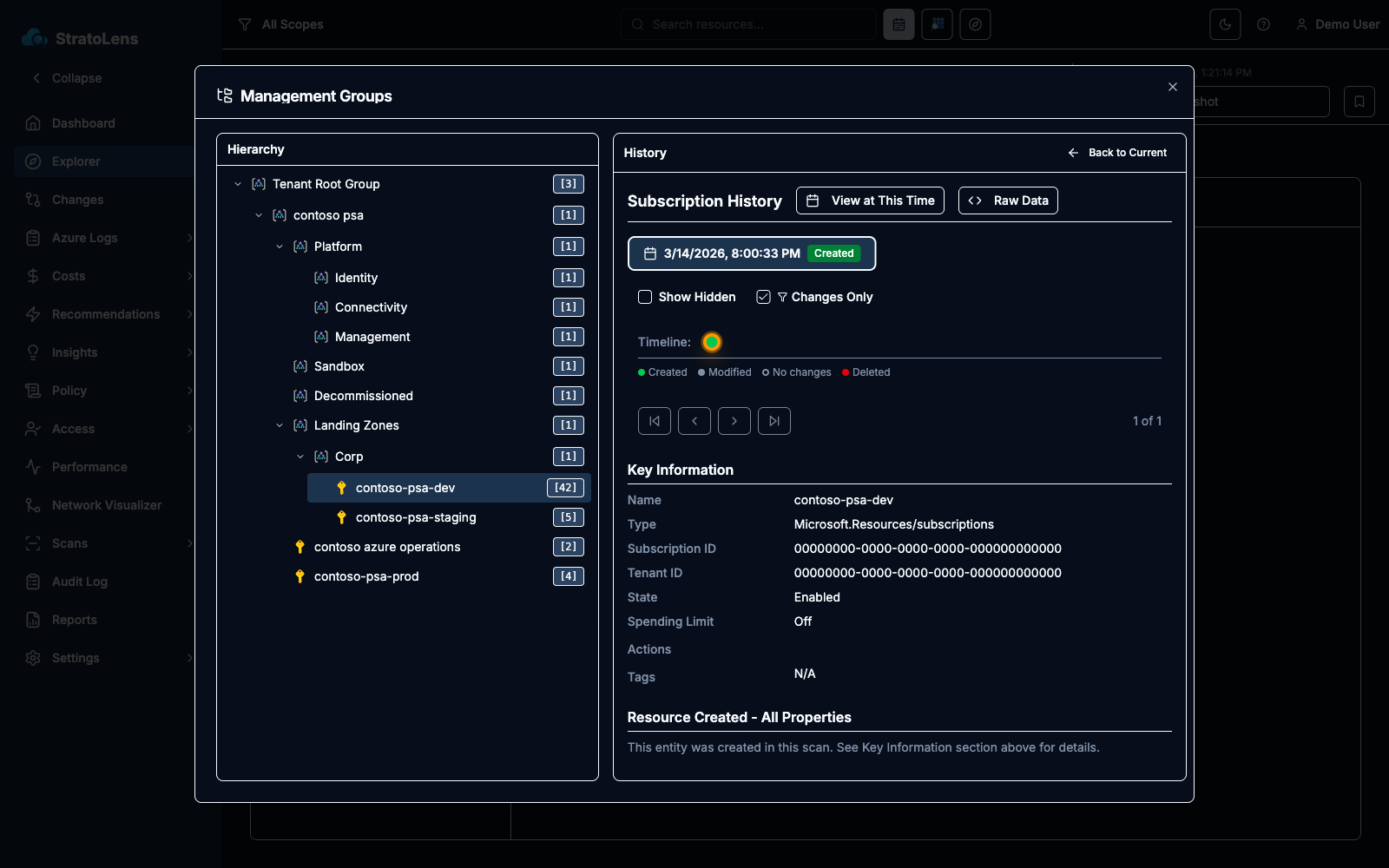The image size is (1389, 868).
Task: Click the [42] count badge
Action: tap(565, 488)
